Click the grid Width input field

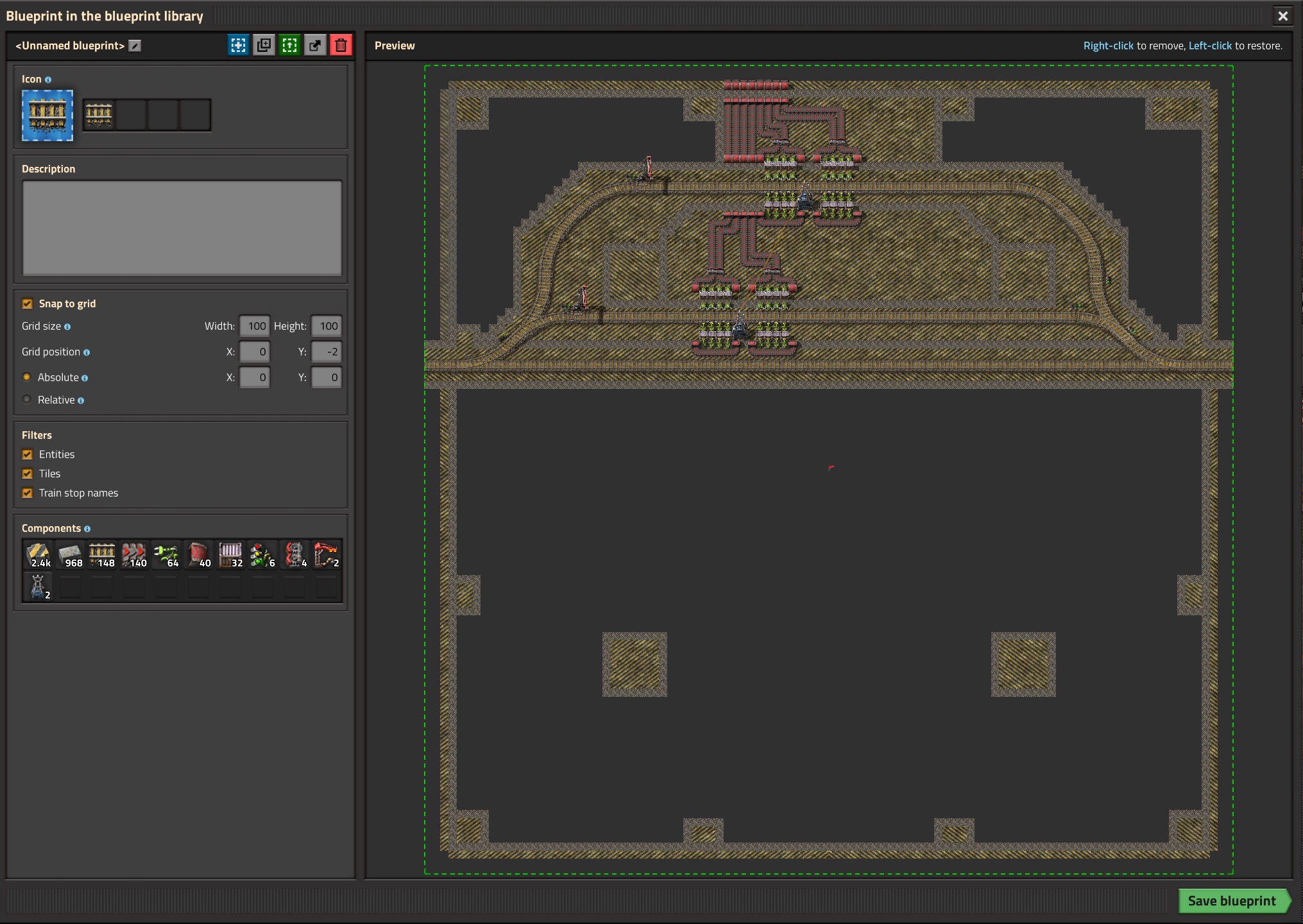(255, 326)
